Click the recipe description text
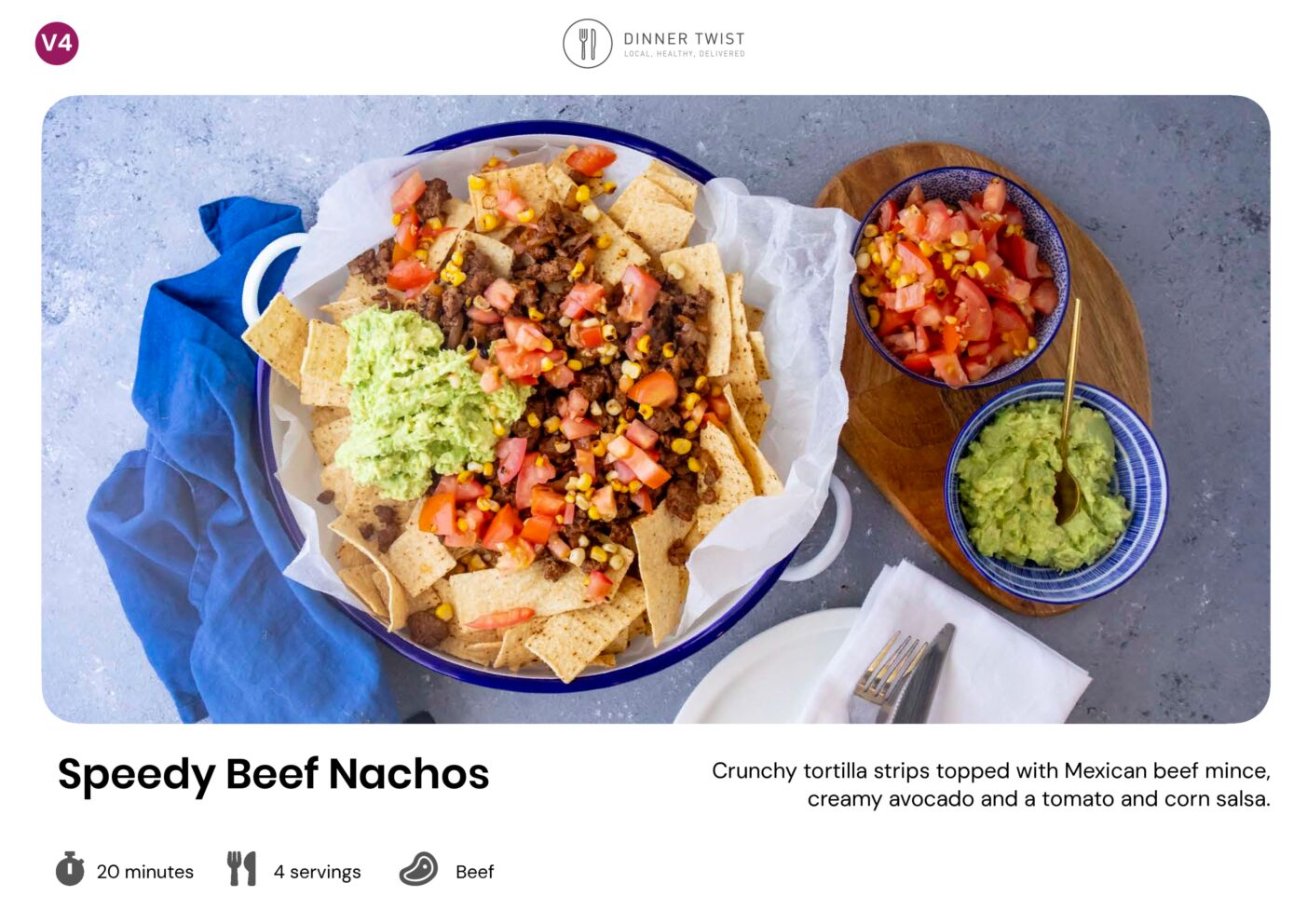Image resolution: width=1307 pixels, height=924 pixels. pyautogui.click(x=991, y=784)
